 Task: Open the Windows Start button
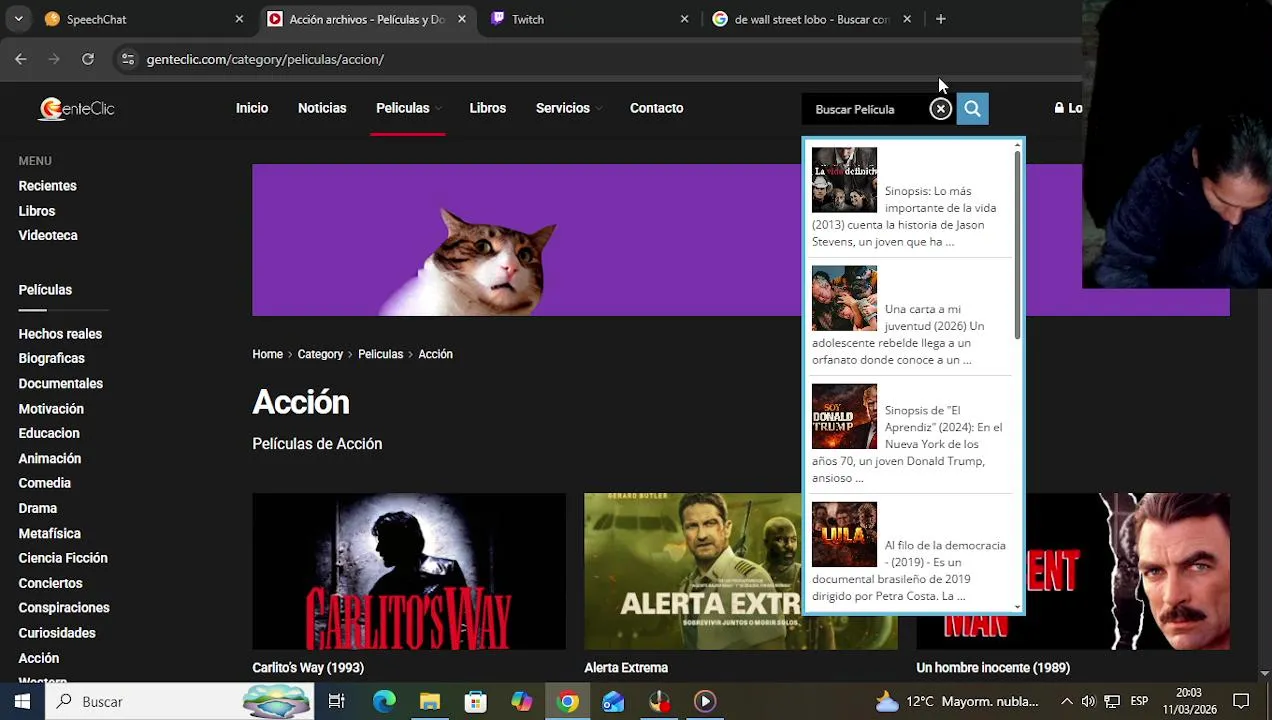click(x=22, y=701)
